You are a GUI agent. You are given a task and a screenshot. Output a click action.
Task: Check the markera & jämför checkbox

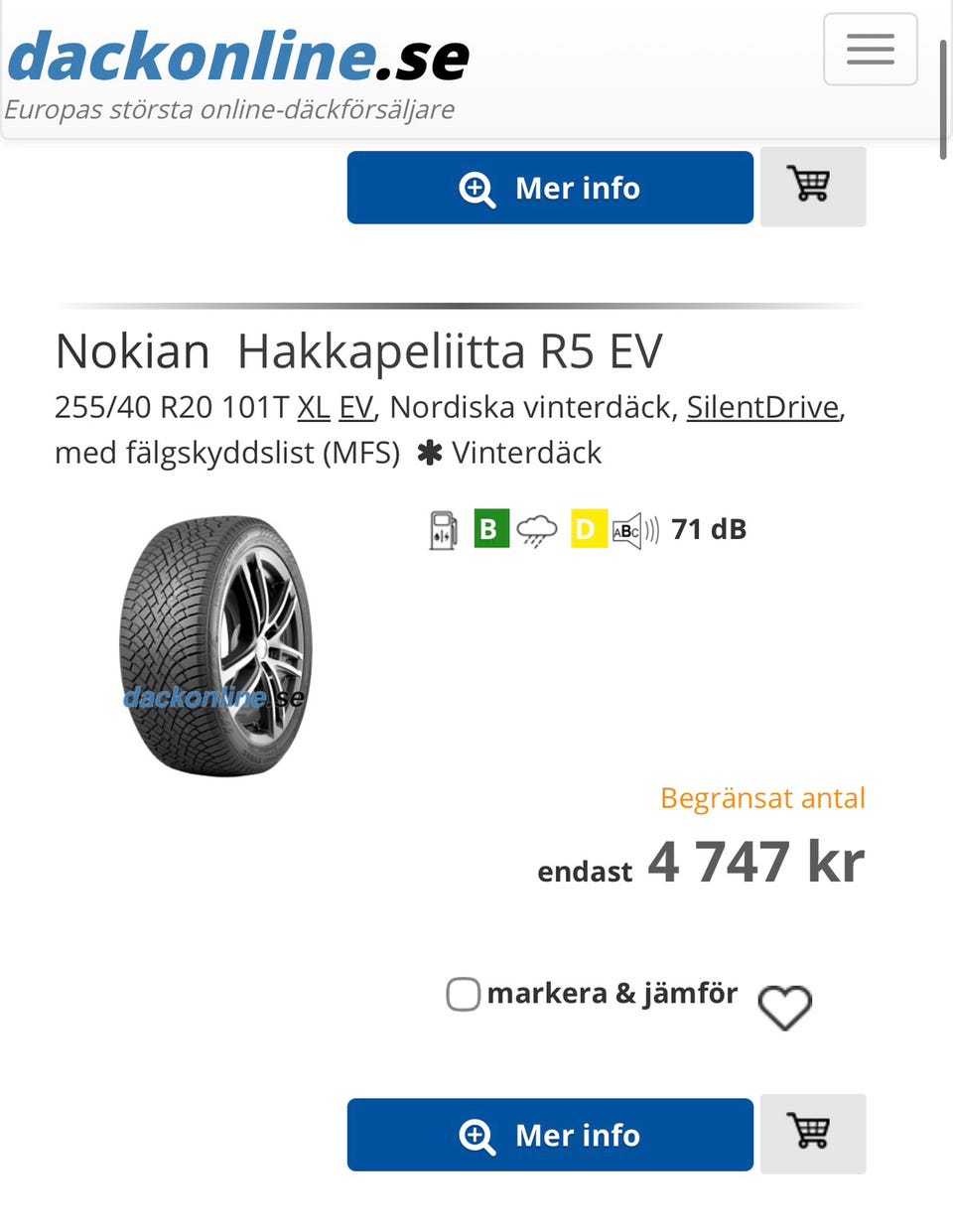coord(463,994)
